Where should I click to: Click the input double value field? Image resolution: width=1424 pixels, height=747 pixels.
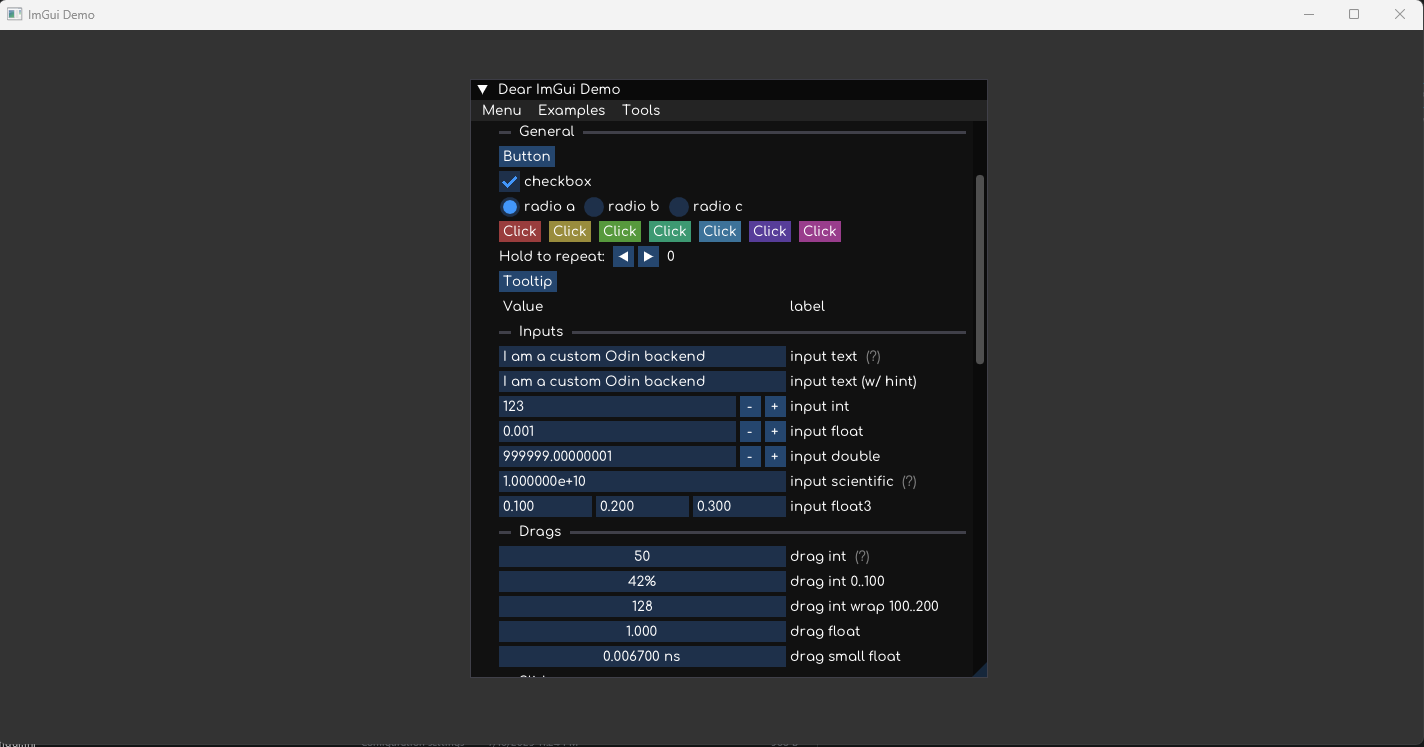click(617, 456)
